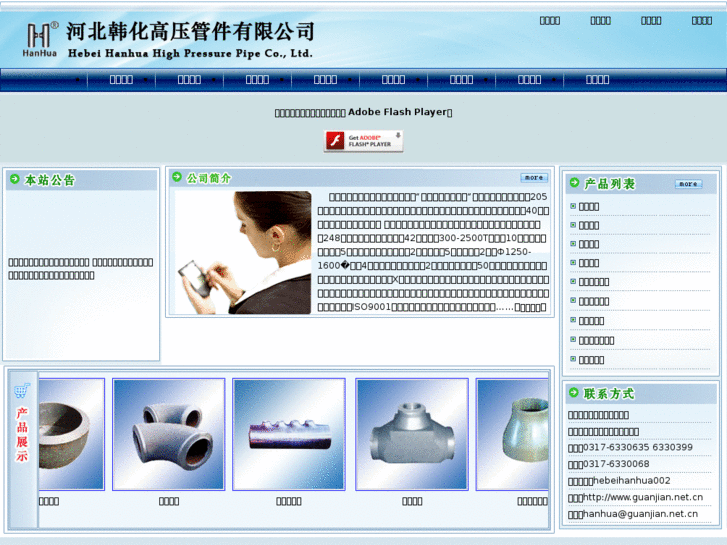Click the Get Adobe Flash Player button
This screenshot has height=545, width=727.
[x=364, y=141]
